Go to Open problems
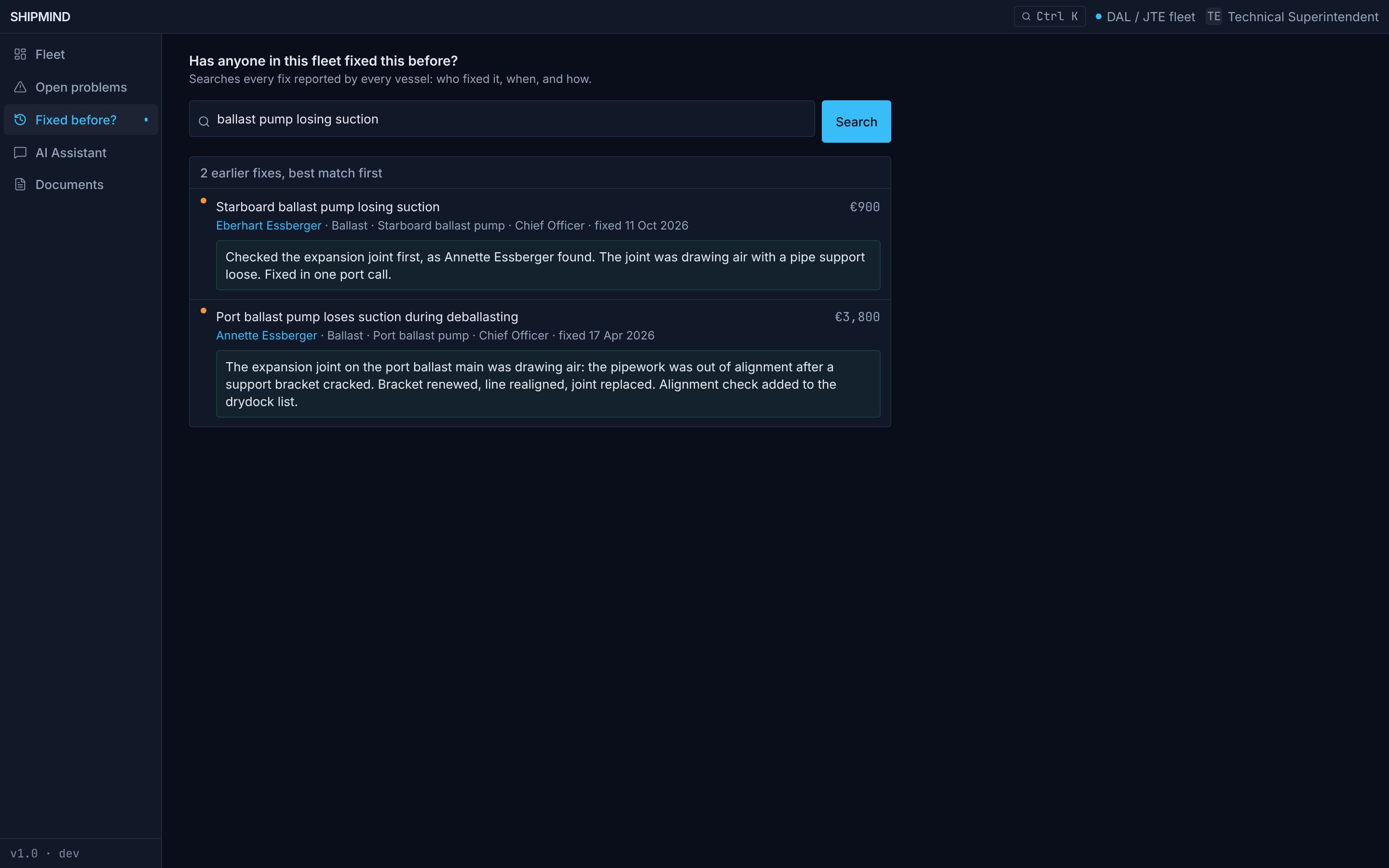This screenshot has width=1389, height=868. (x=81, y=87)
